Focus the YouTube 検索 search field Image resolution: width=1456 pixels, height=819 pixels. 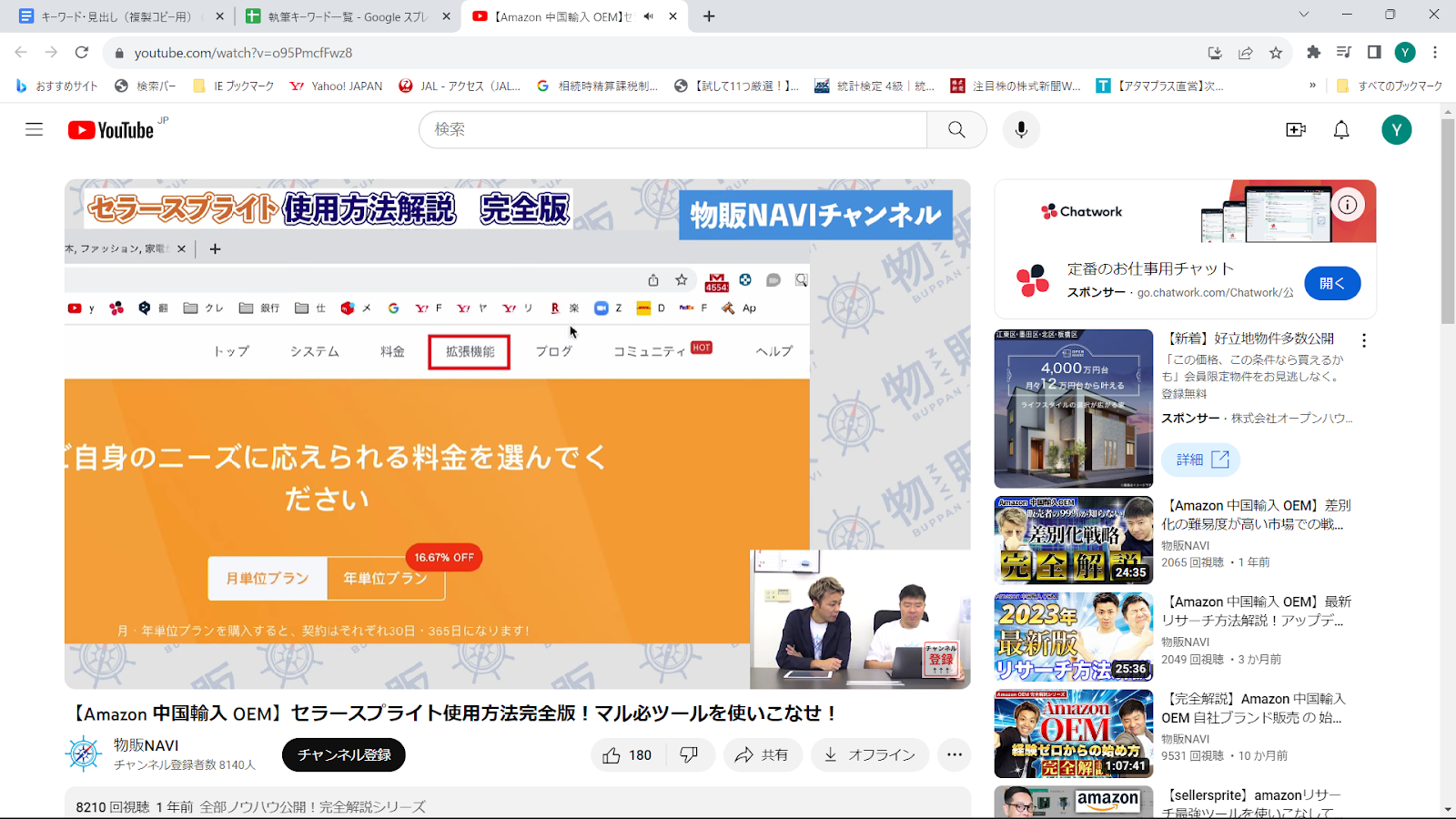pos(673,129)
